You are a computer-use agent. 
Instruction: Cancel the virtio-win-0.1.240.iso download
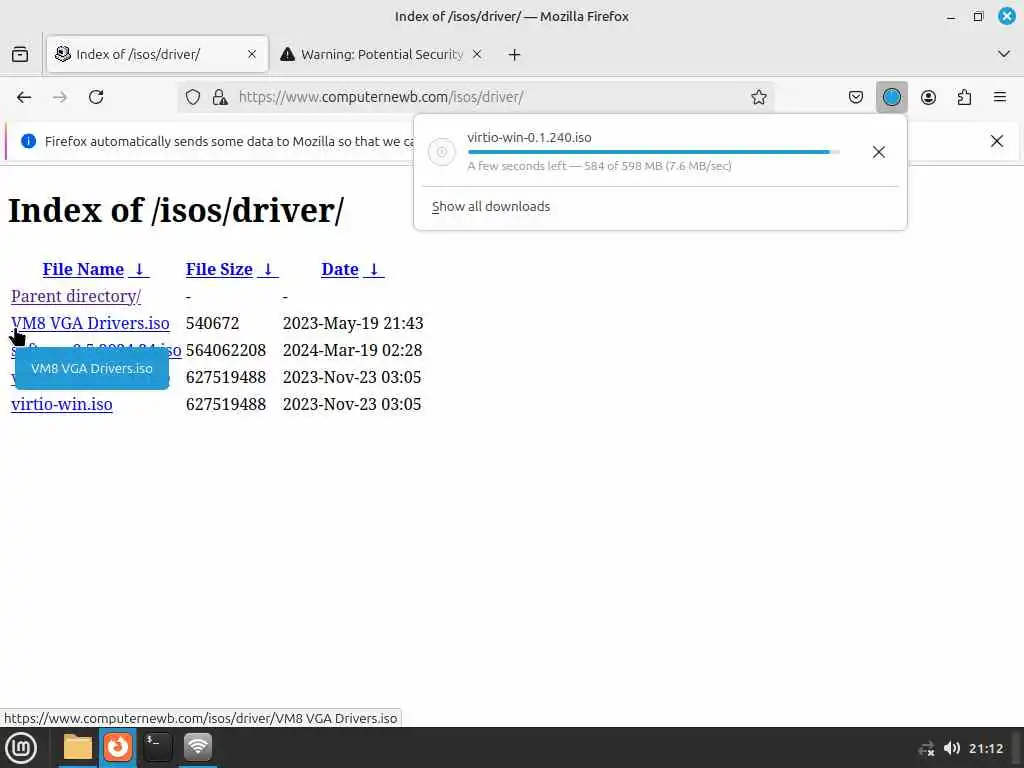[878, 152]
